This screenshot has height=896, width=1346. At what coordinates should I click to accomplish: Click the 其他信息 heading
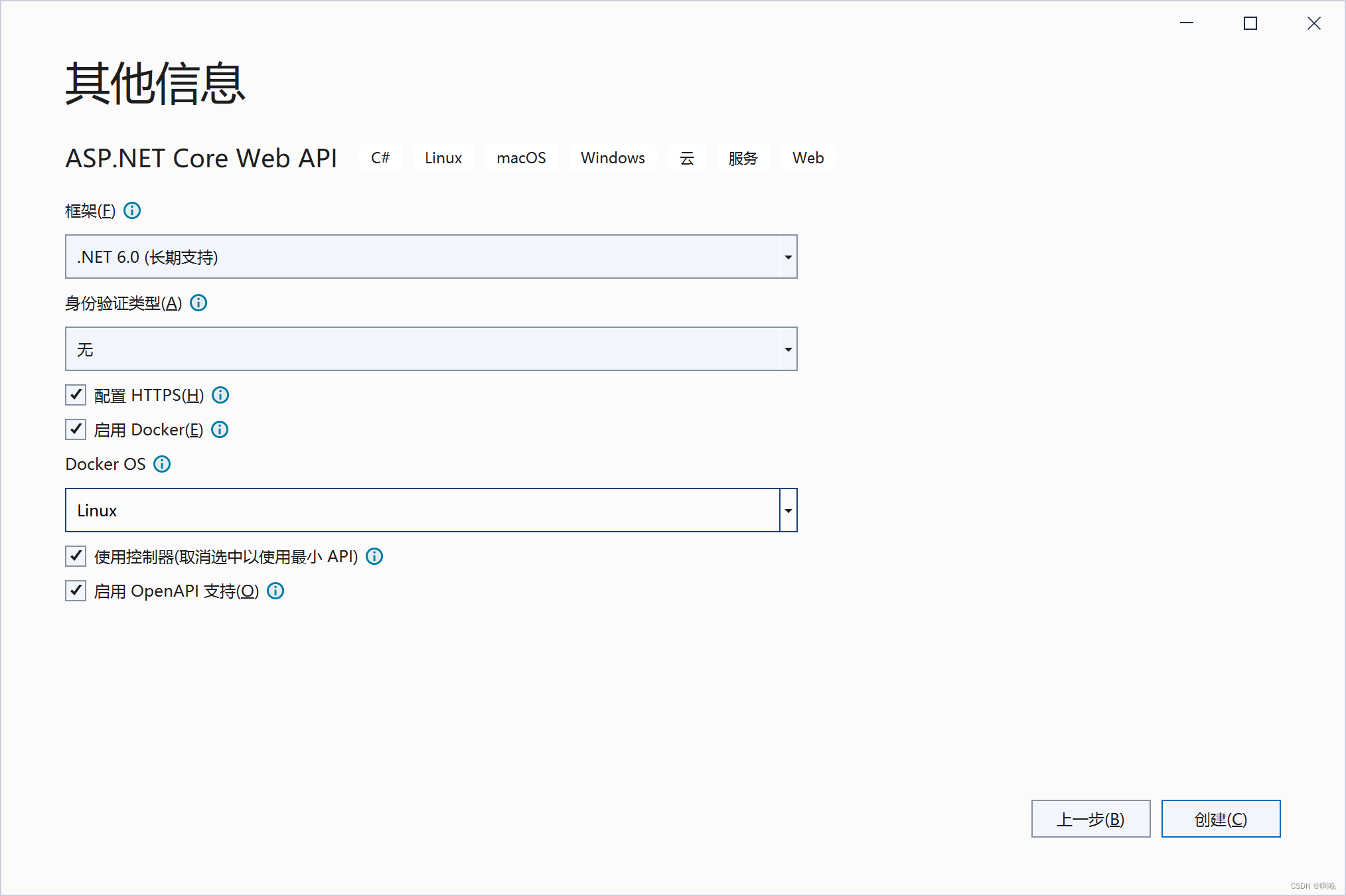155,83
